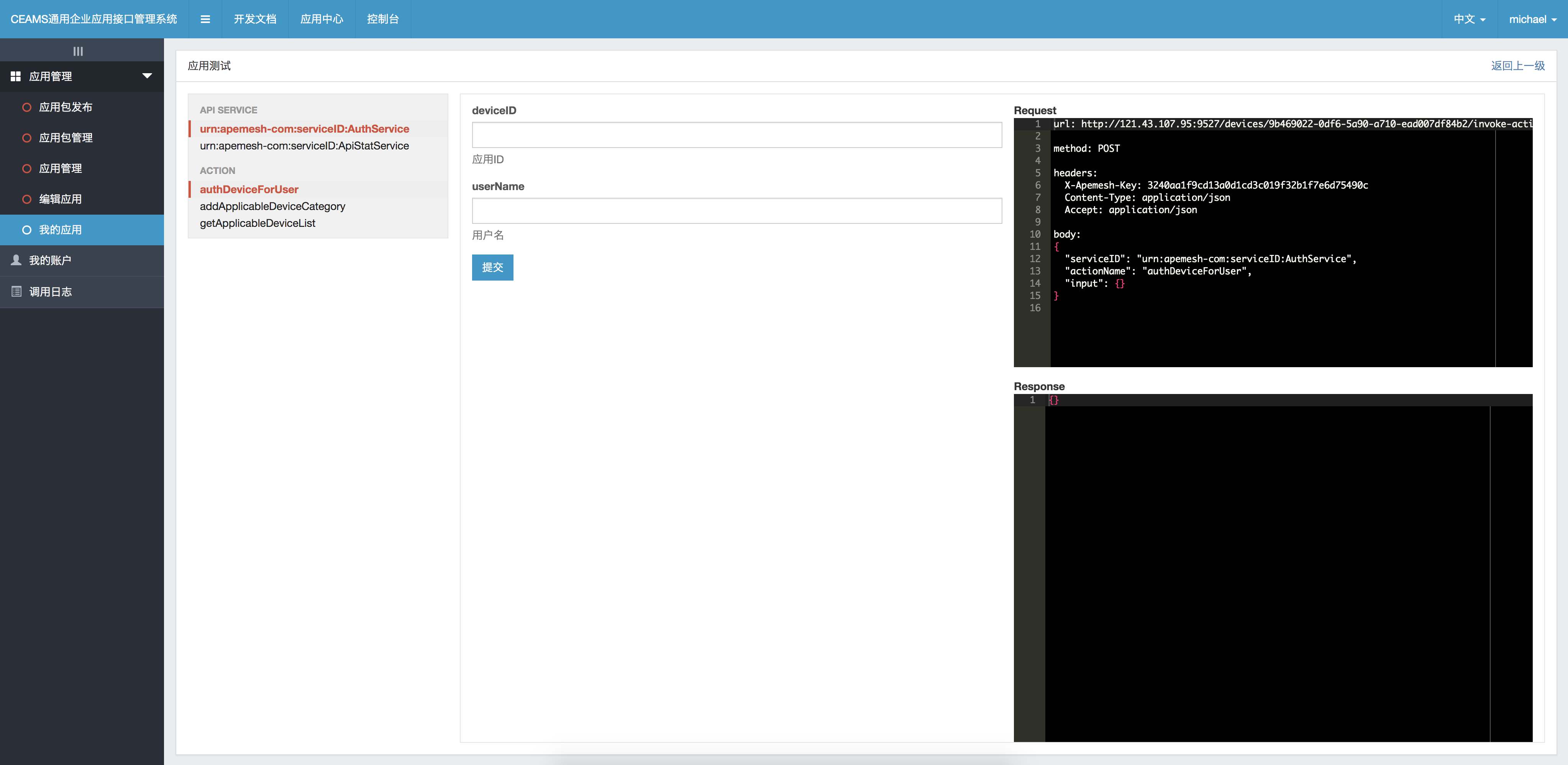
Task: Click the circle icon next to 应用包发布
Action: [27, 107]
